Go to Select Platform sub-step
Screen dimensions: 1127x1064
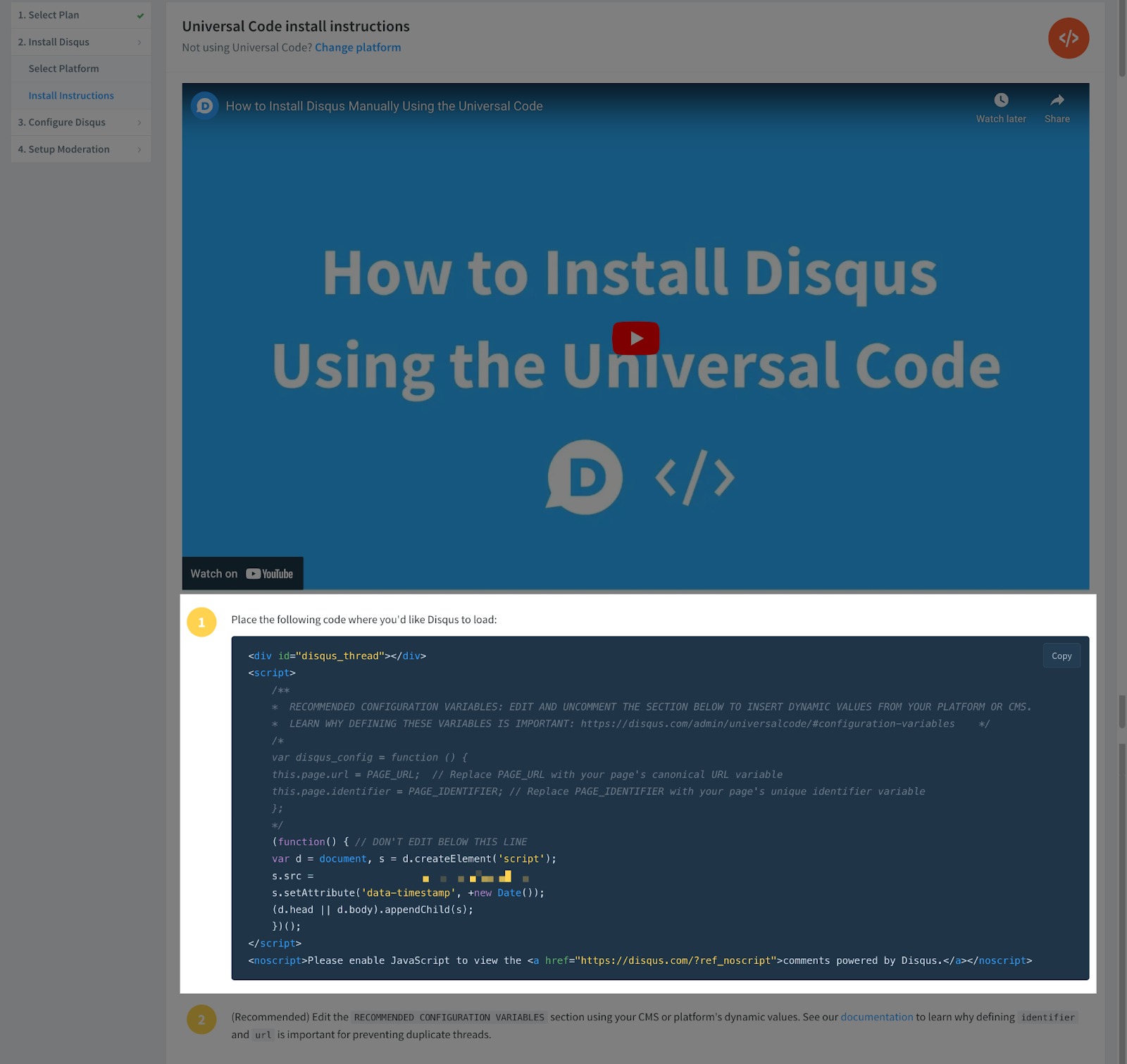[x=81, y=69]
